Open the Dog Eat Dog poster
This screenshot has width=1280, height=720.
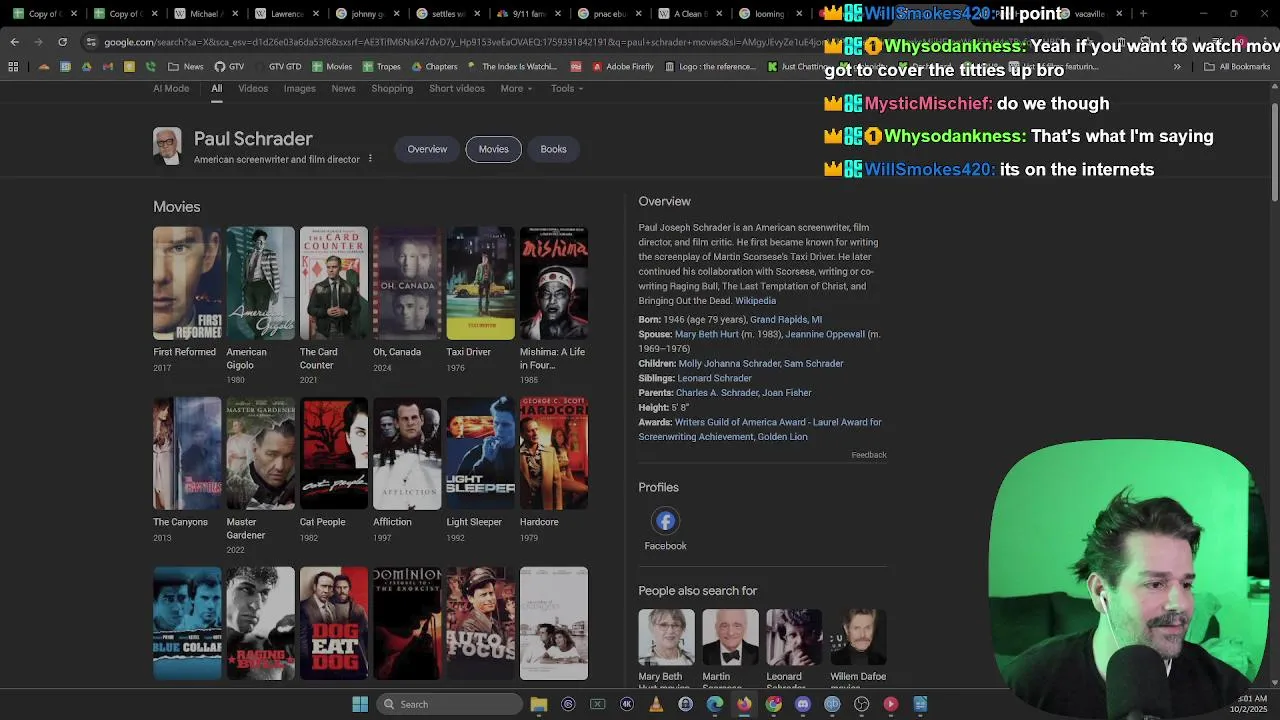[334, 623]
